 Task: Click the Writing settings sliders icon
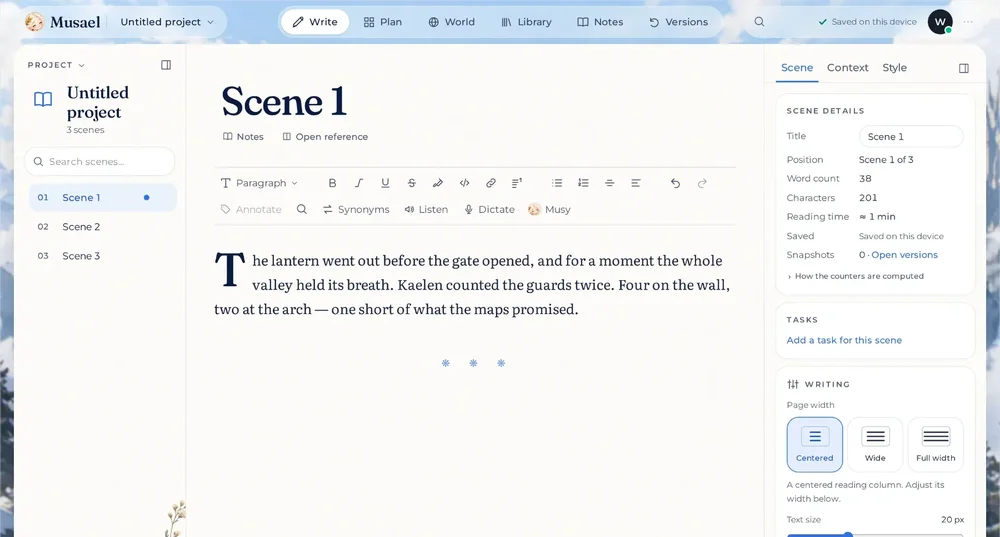point(793,384)
